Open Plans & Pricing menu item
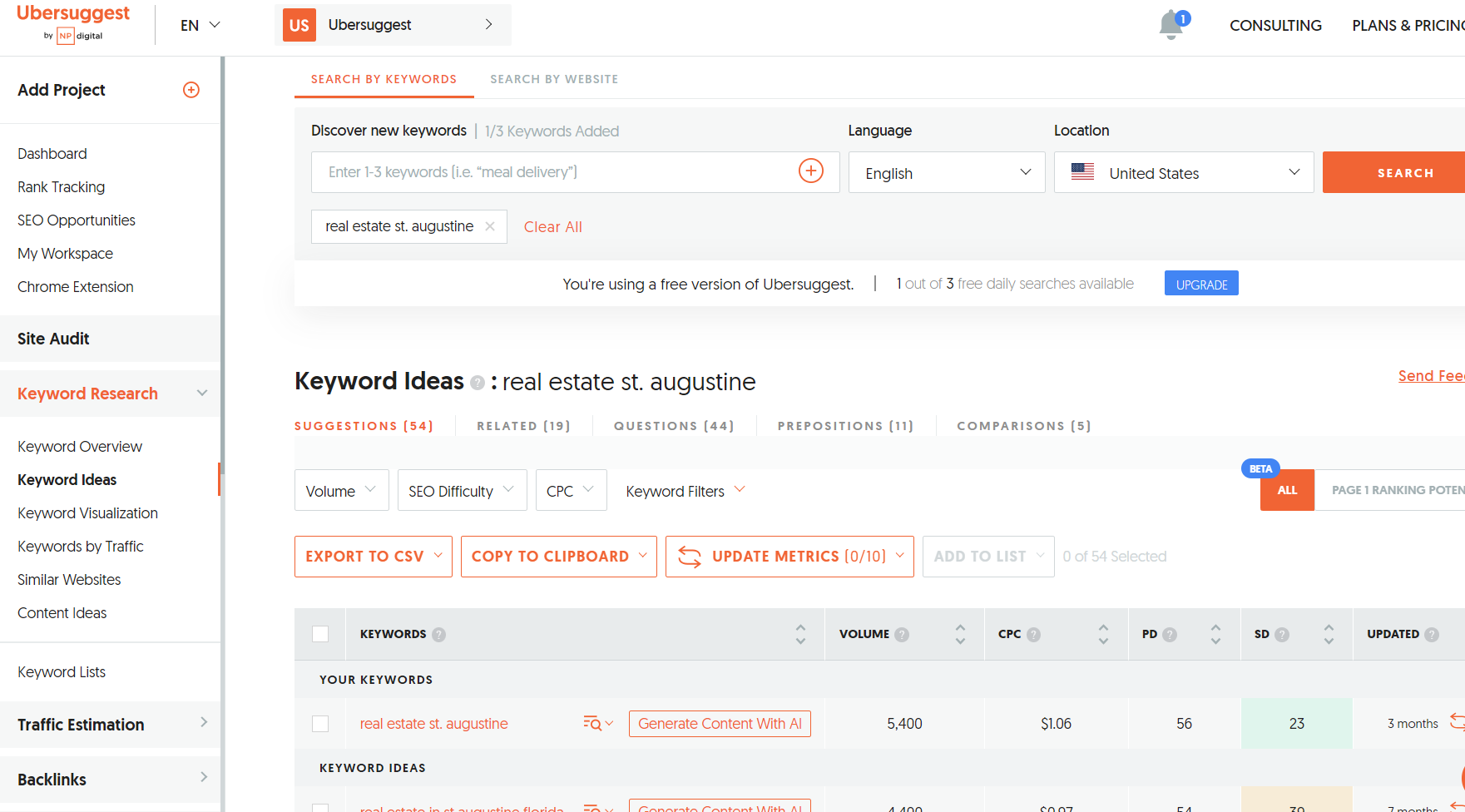Screen dimensions: 1465x812 (x=1408, y=26)
